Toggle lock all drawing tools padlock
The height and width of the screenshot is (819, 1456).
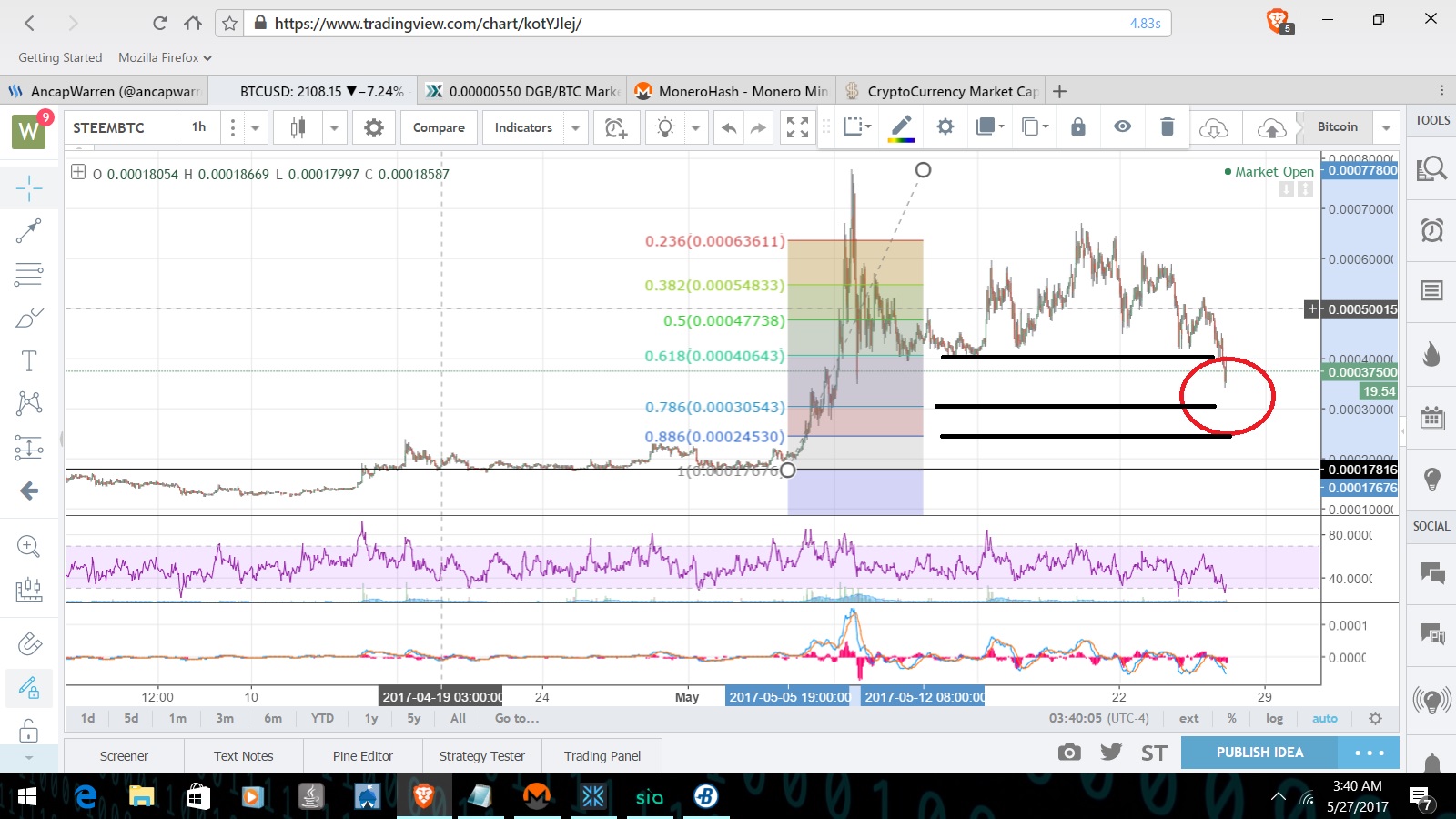coord(29,730)
